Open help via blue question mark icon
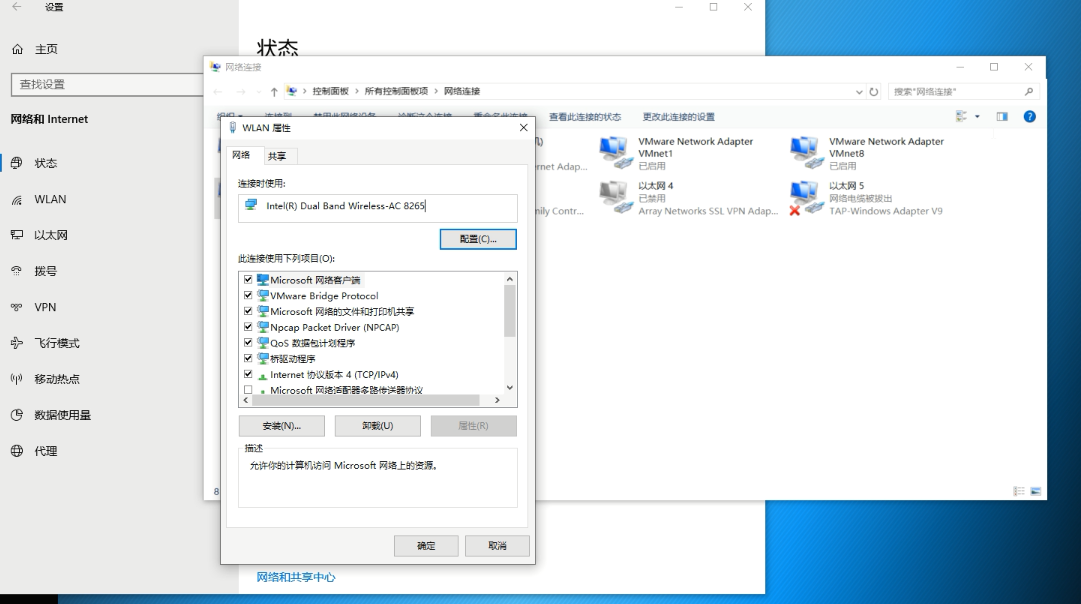Screen dimensions: 1081x604 coord(1029,117)
